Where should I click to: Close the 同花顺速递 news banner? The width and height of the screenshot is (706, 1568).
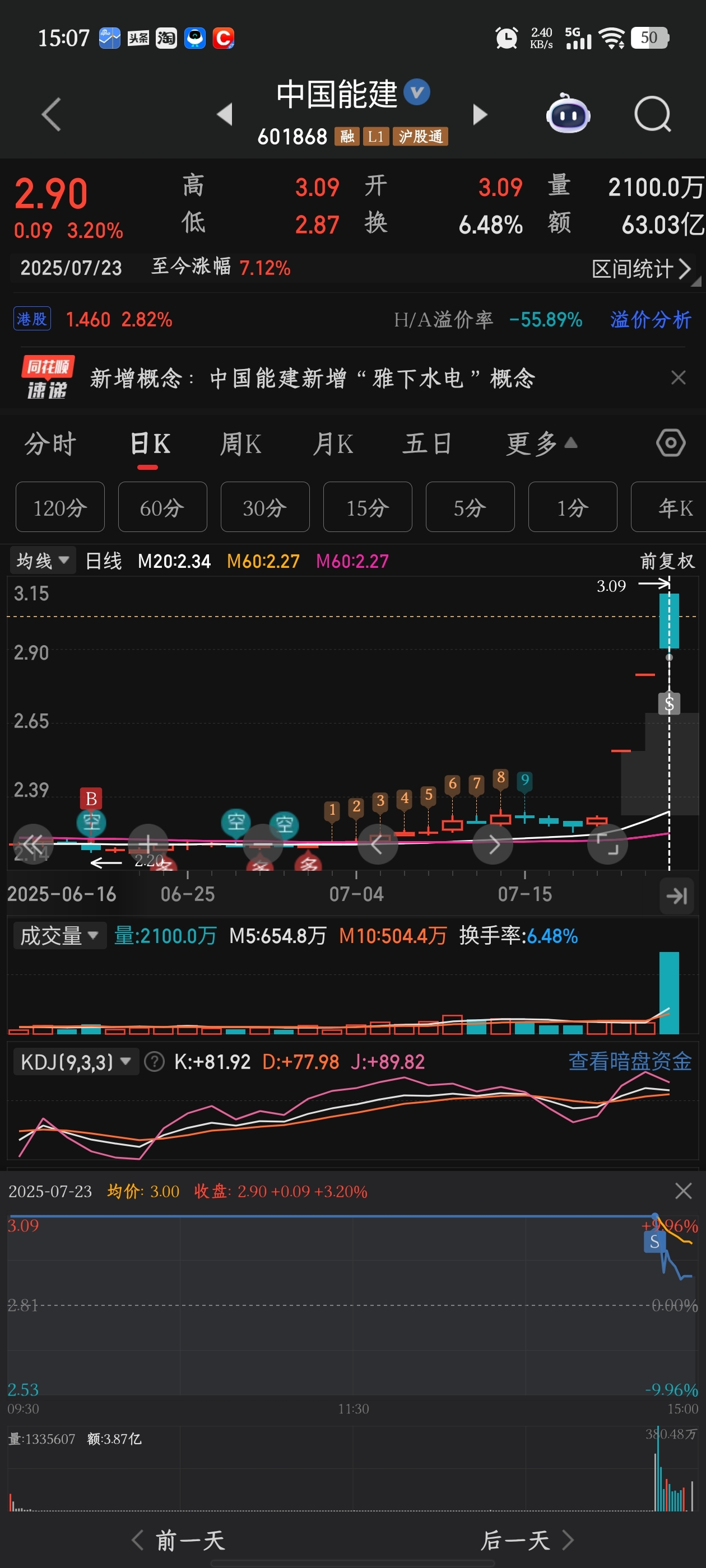tap(678, 378)
